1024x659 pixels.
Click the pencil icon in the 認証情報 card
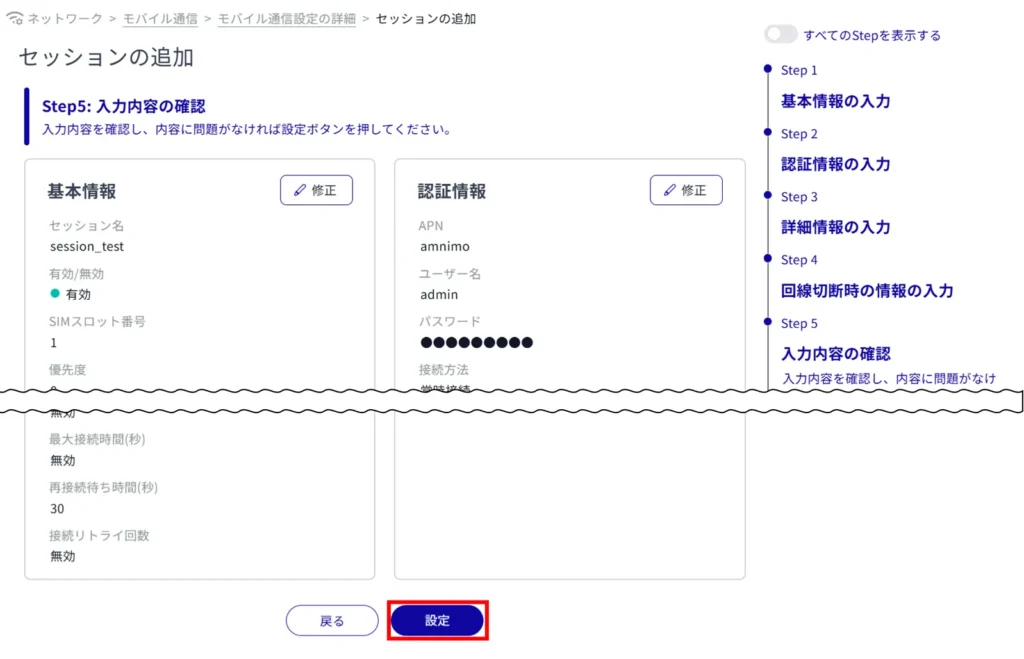point(670,190)
